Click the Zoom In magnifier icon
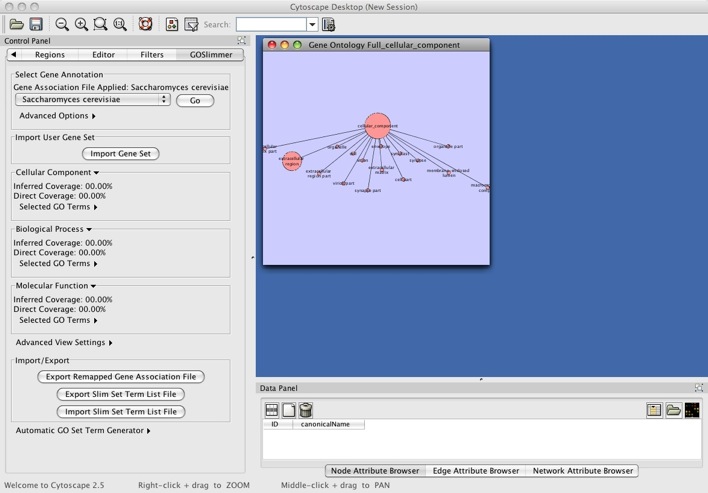Image resolution: width=708 pixels, height=493 pixels. pyautogui.click(x=81, y=24)
